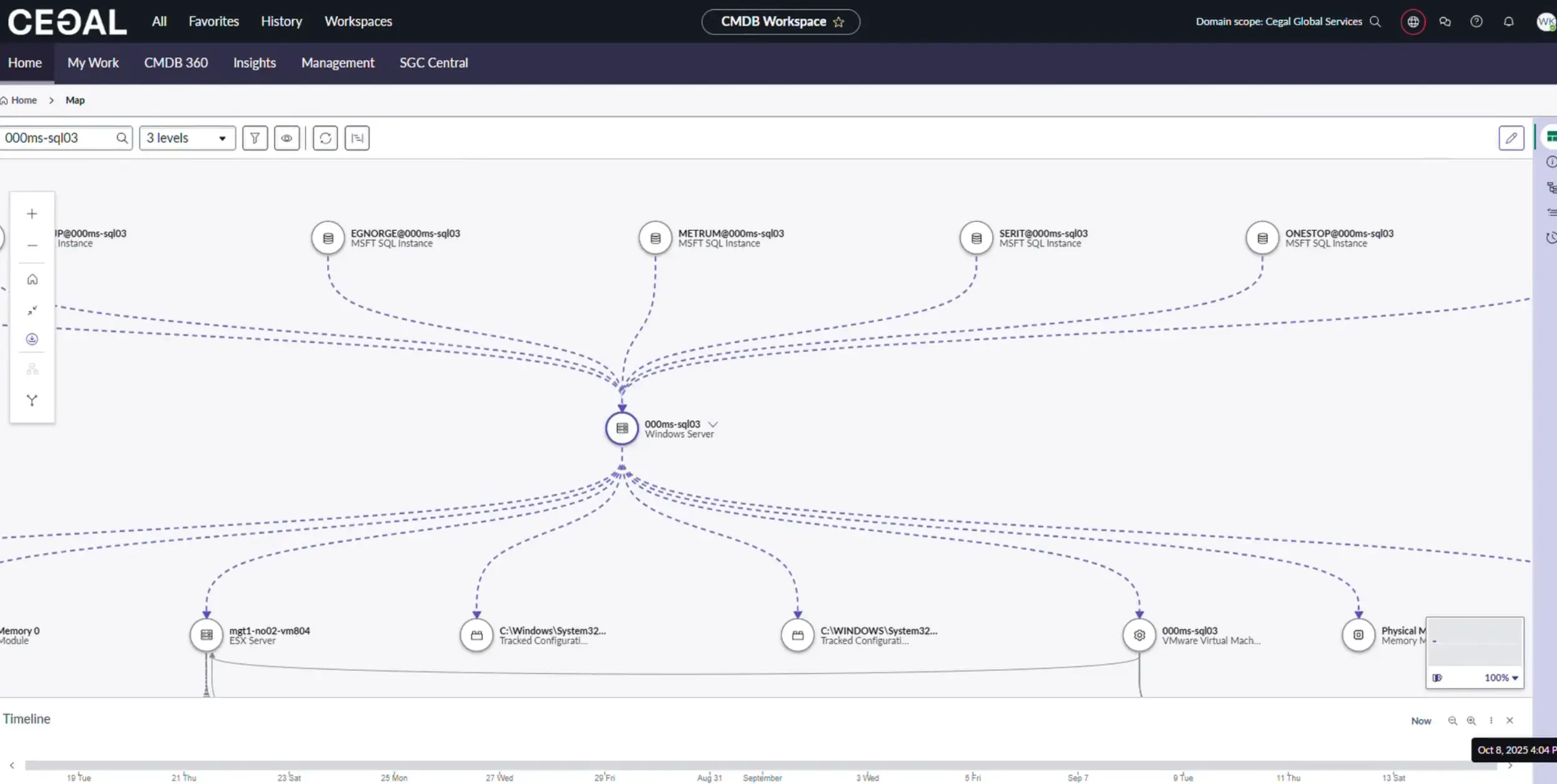The height and width of the screenshot is (784, 1557).
Task: Go to Home breadcrumb link
Action: [x=24, y=100]
